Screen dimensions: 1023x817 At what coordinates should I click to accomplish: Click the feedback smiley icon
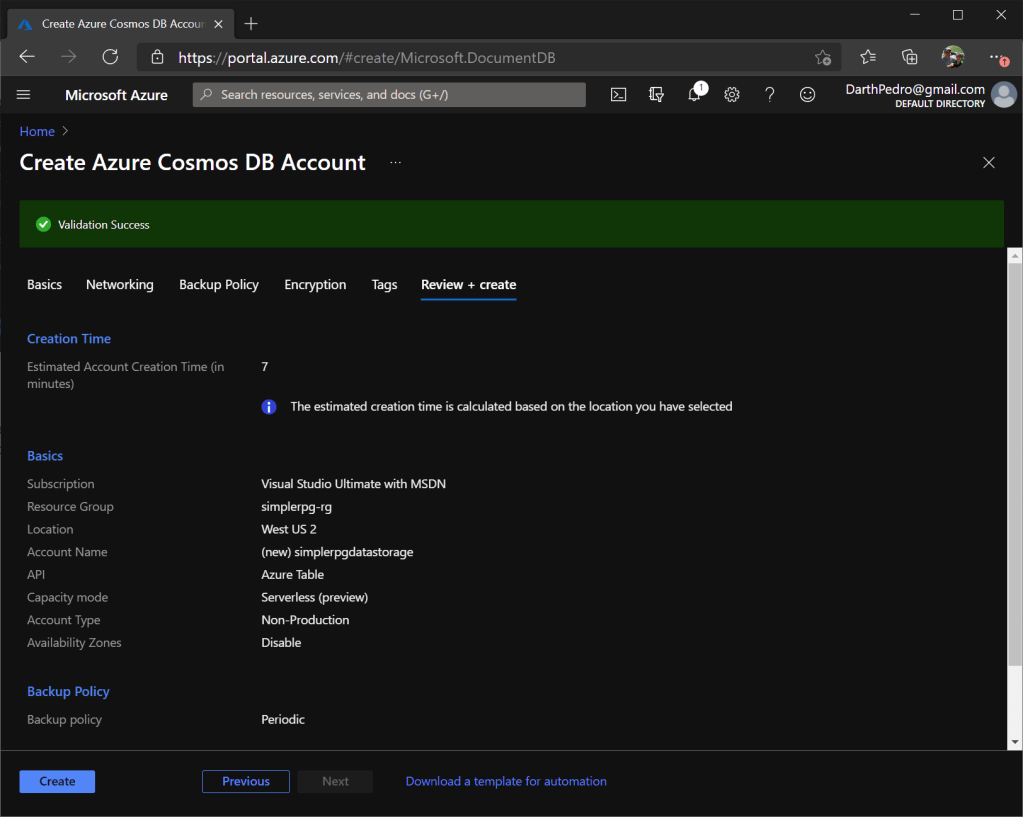pyautogui.click(x=807, y=95)
